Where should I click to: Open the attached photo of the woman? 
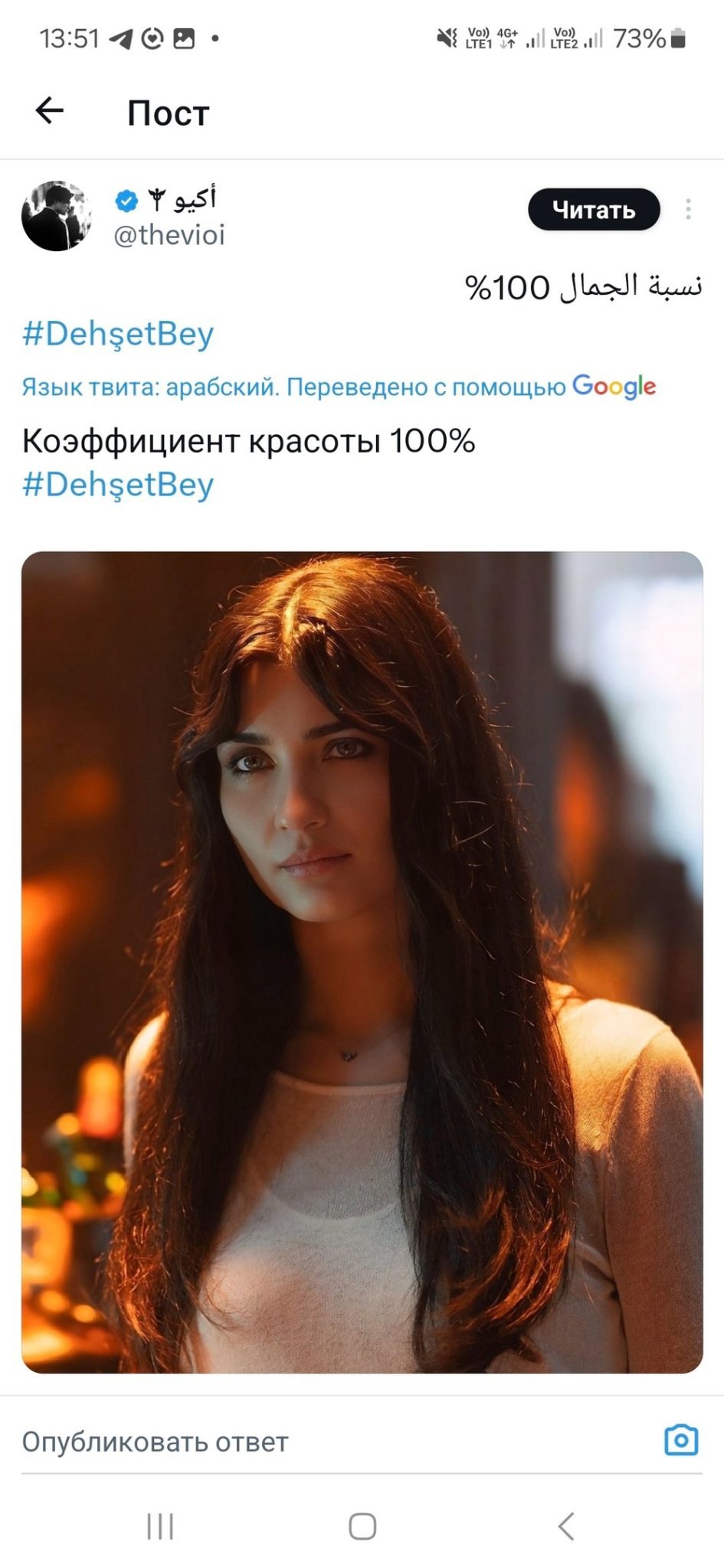362,962
